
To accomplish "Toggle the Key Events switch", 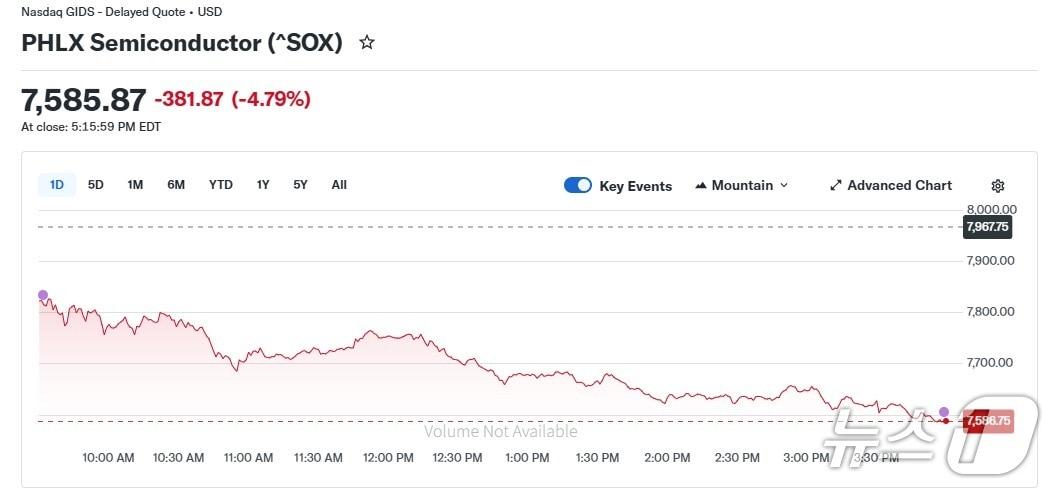I will [578, 185].
